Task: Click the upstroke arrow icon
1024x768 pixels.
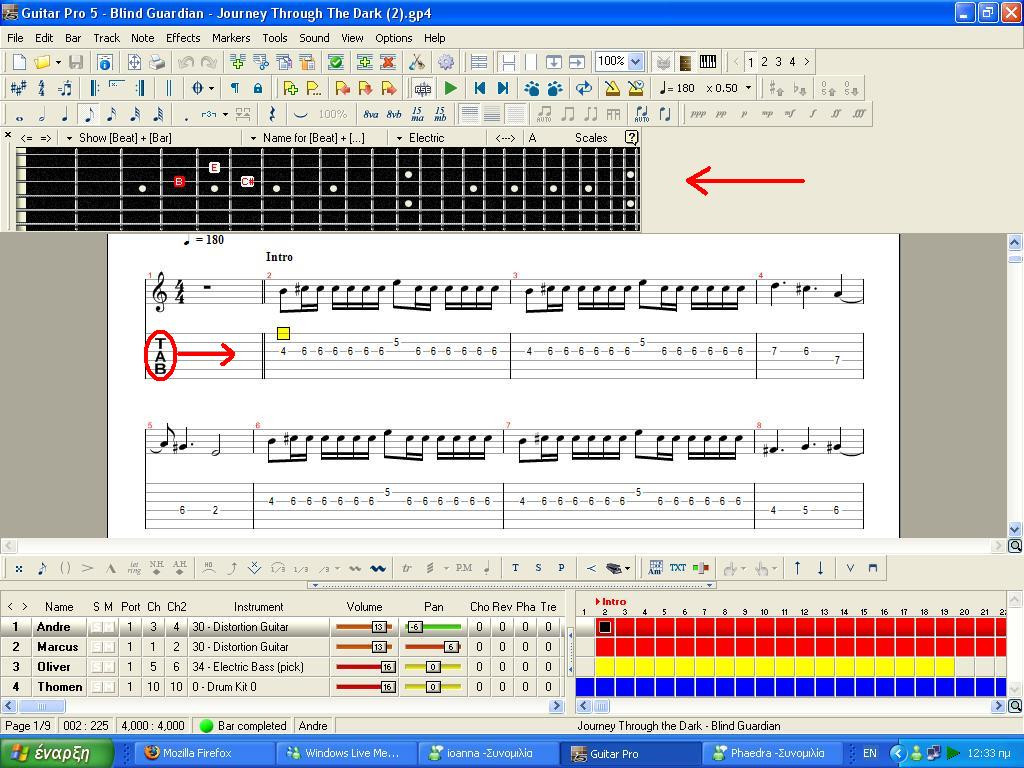Action: [x=797, y=569]
